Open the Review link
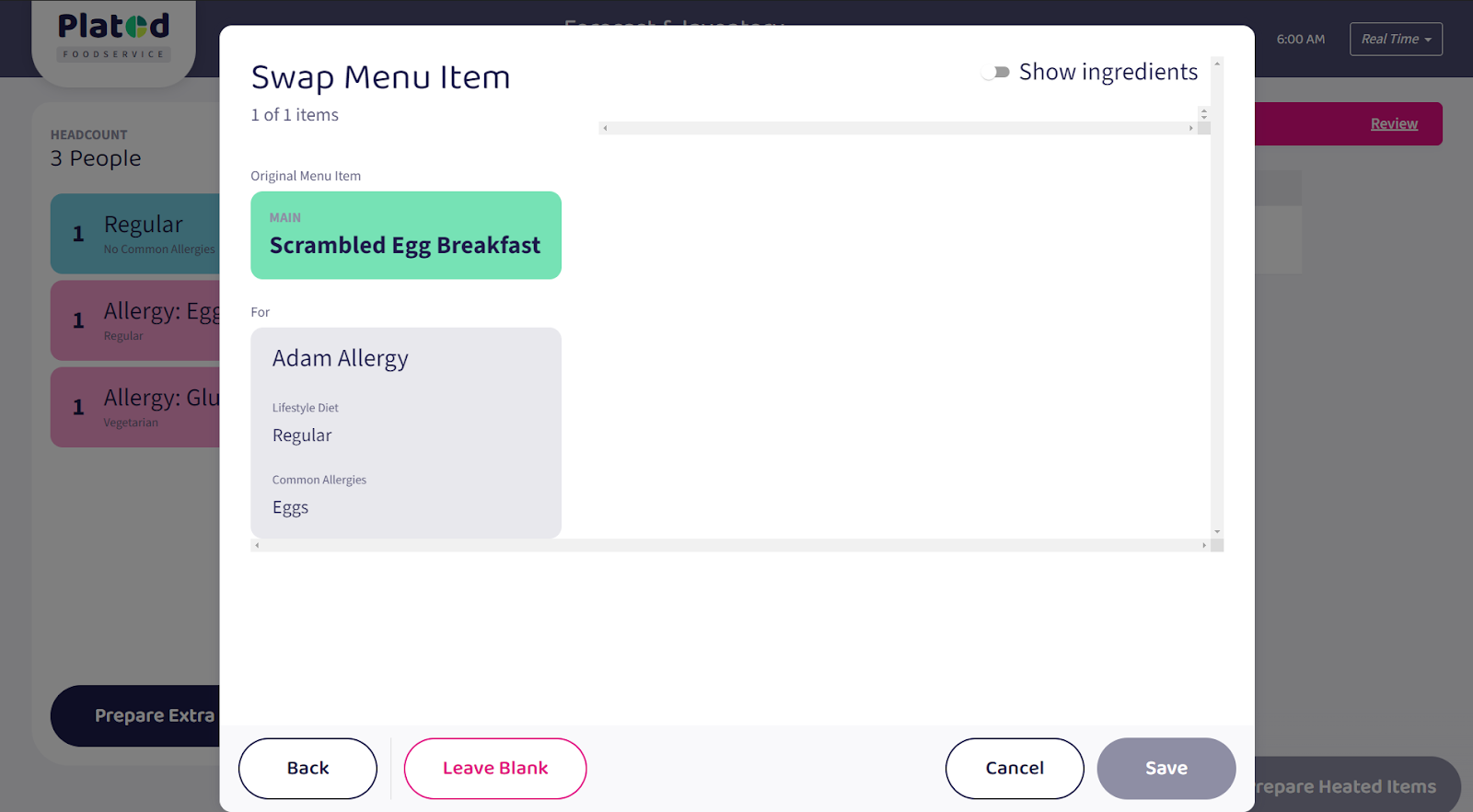 [1394, 124]
